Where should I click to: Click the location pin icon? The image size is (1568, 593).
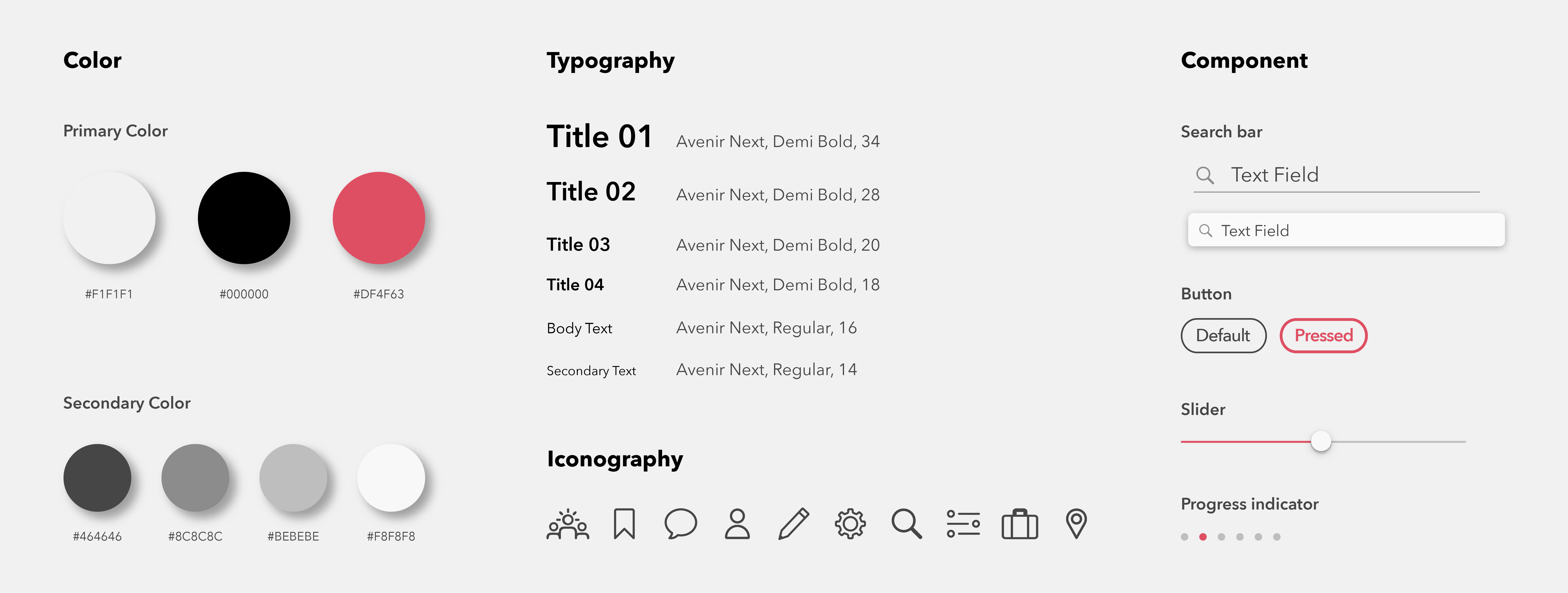click(1076, 524)
